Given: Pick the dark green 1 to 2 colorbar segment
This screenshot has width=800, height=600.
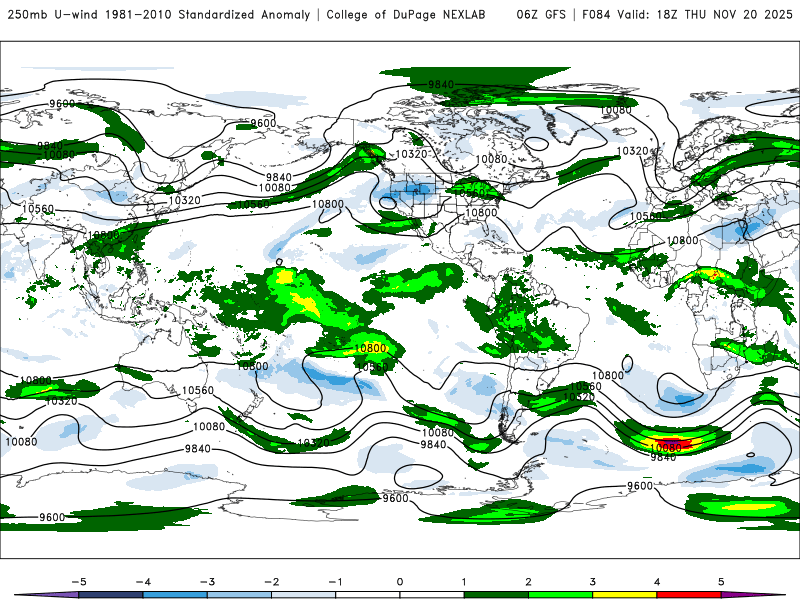Looking at the screenshot, I should point(496,595).
